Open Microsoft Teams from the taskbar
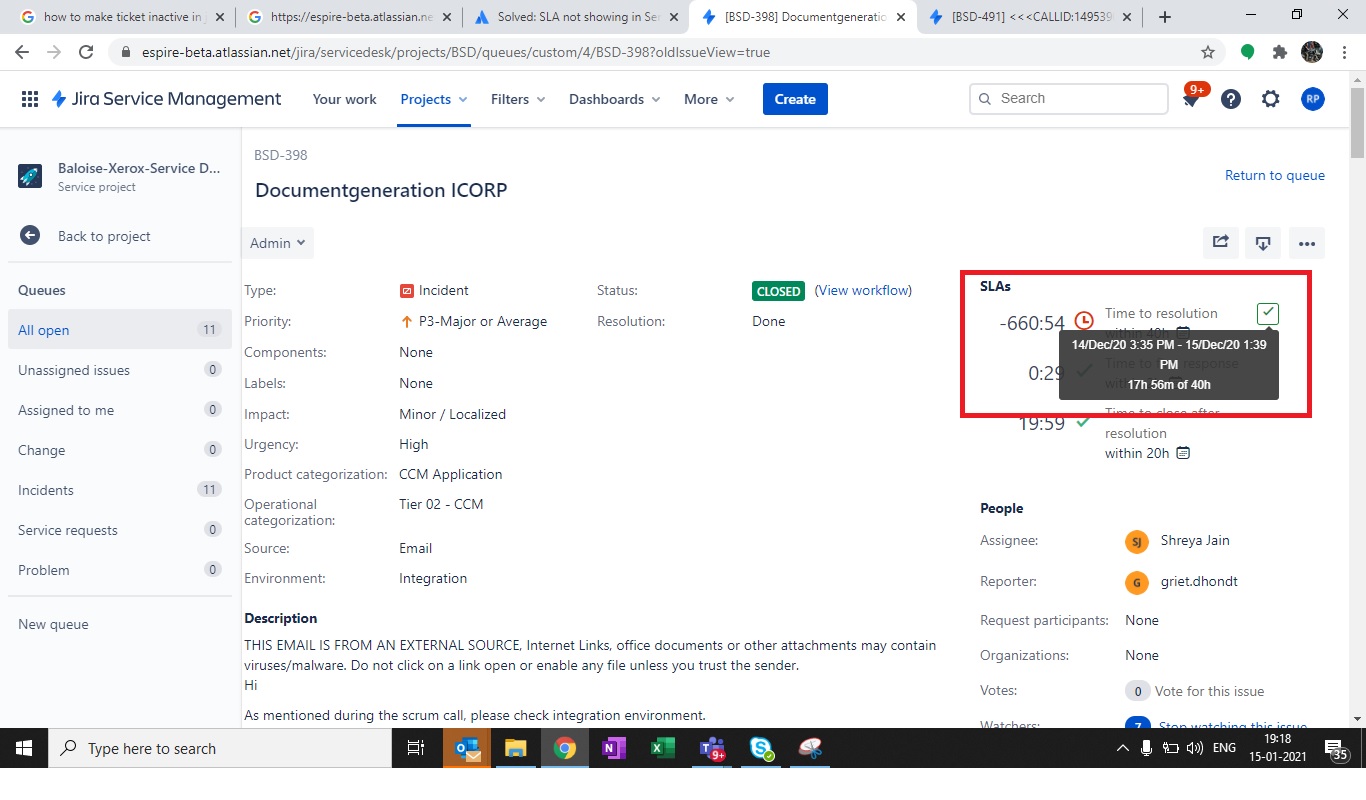Image resolution: width=1366 pixels, height=800 pixels. (x=712, y=748)
